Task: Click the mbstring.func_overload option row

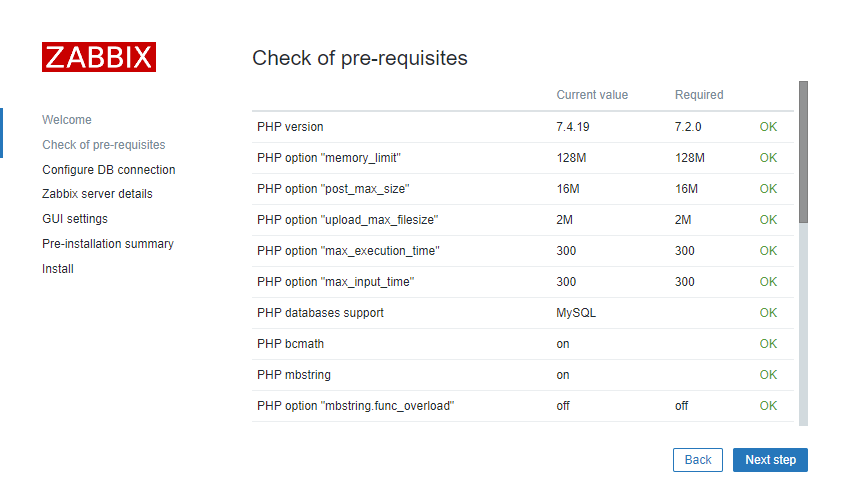Action: 523,406
